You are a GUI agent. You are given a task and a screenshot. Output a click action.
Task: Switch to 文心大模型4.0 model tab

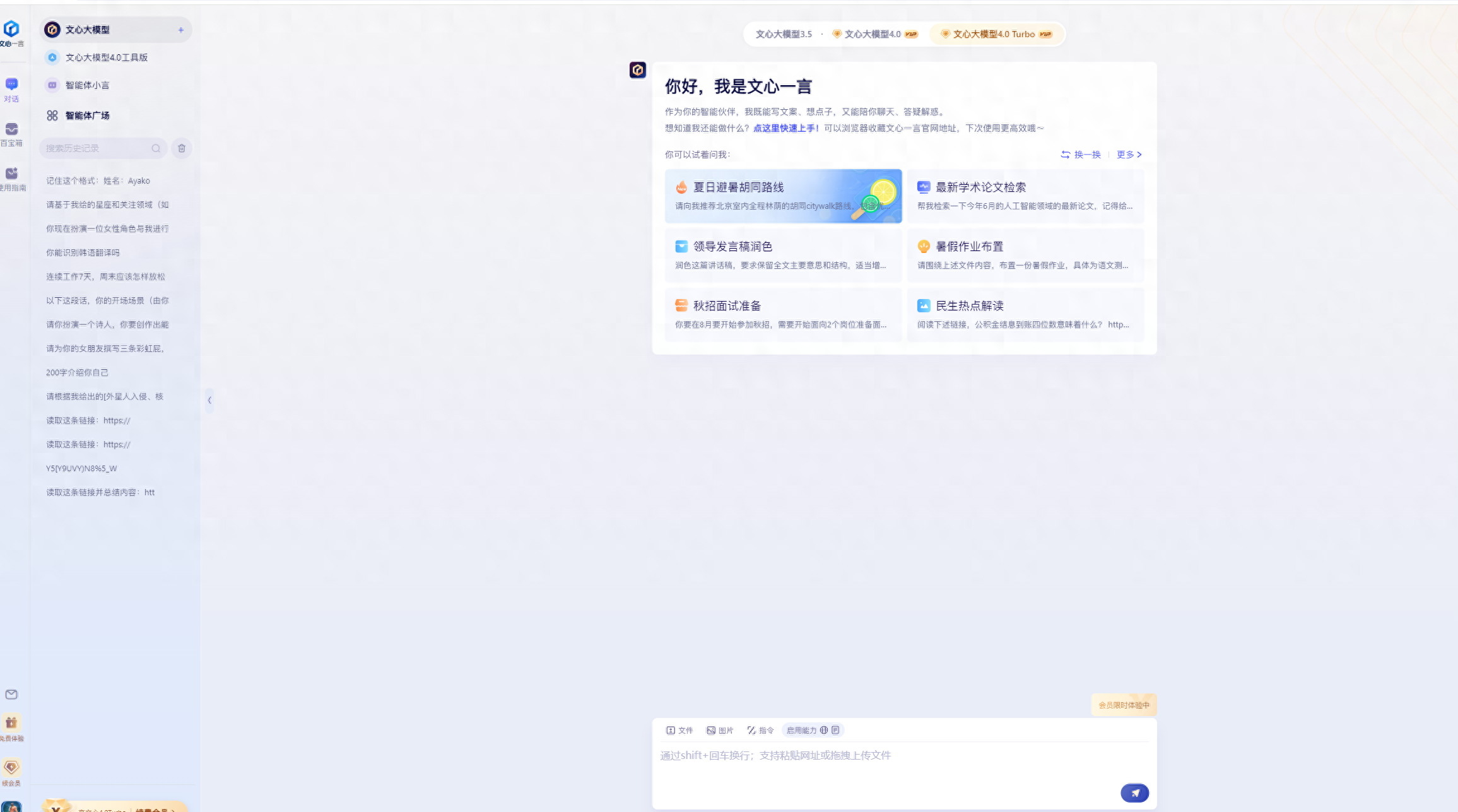(x=873, y=34)
